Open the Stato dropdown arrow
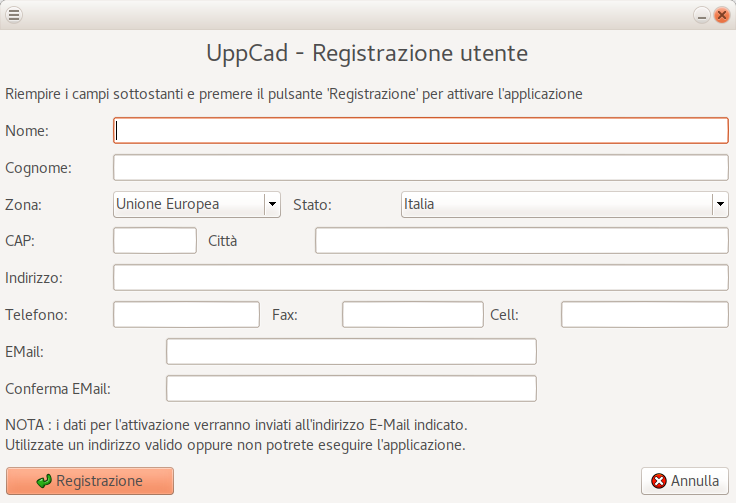The image size is (736, 503). [719, 204]
